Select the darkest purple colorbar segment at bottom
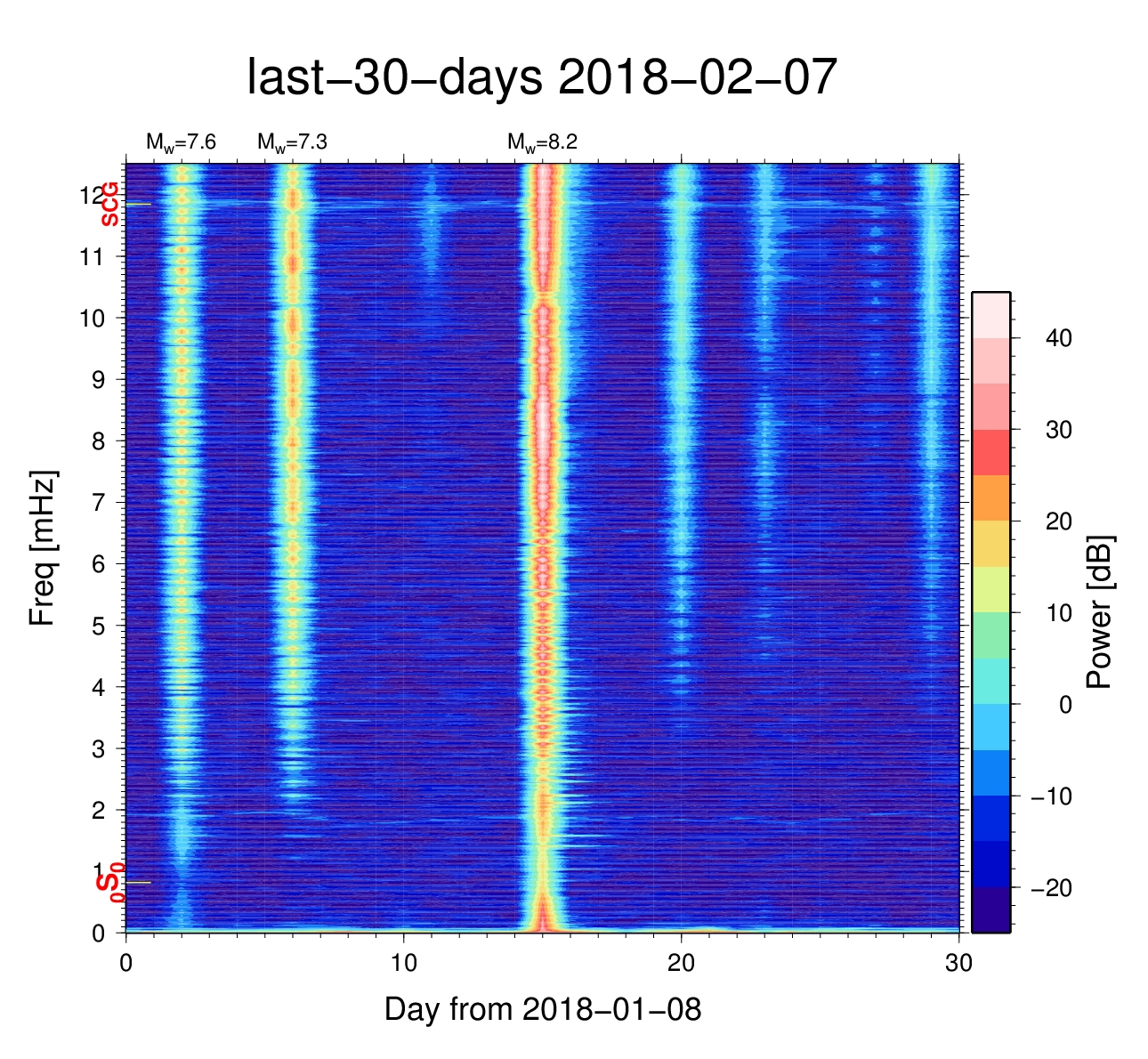Image resolution: width=1148 pixels, height=1059 pixels. [x=990, y=909]
